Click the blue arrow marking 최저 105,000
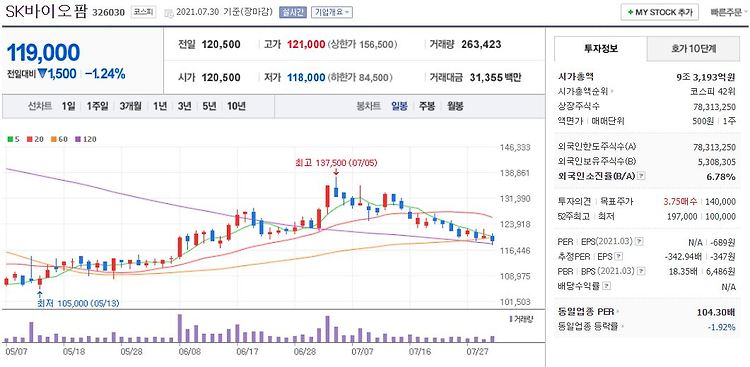This screenshot has height=367, width=750. click(x=40, y=294)
